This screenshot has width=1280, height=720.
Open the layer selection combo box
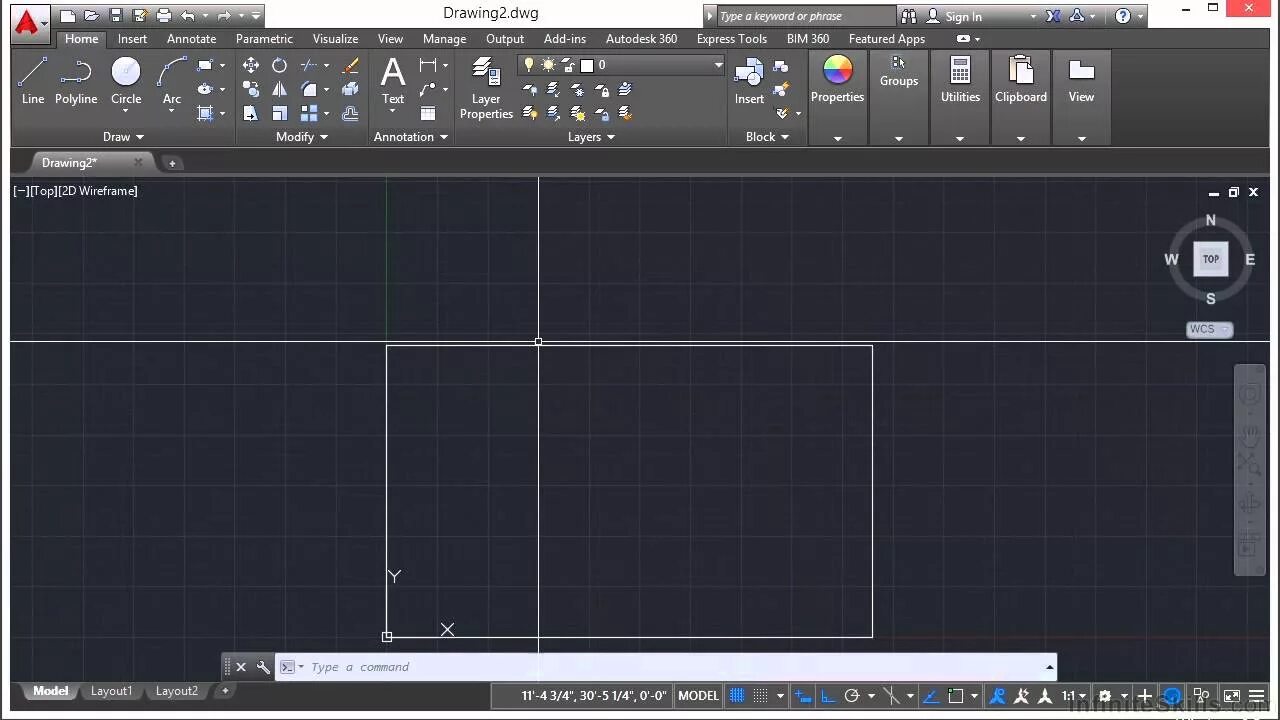pyautogui.click(x=621, y=65)
